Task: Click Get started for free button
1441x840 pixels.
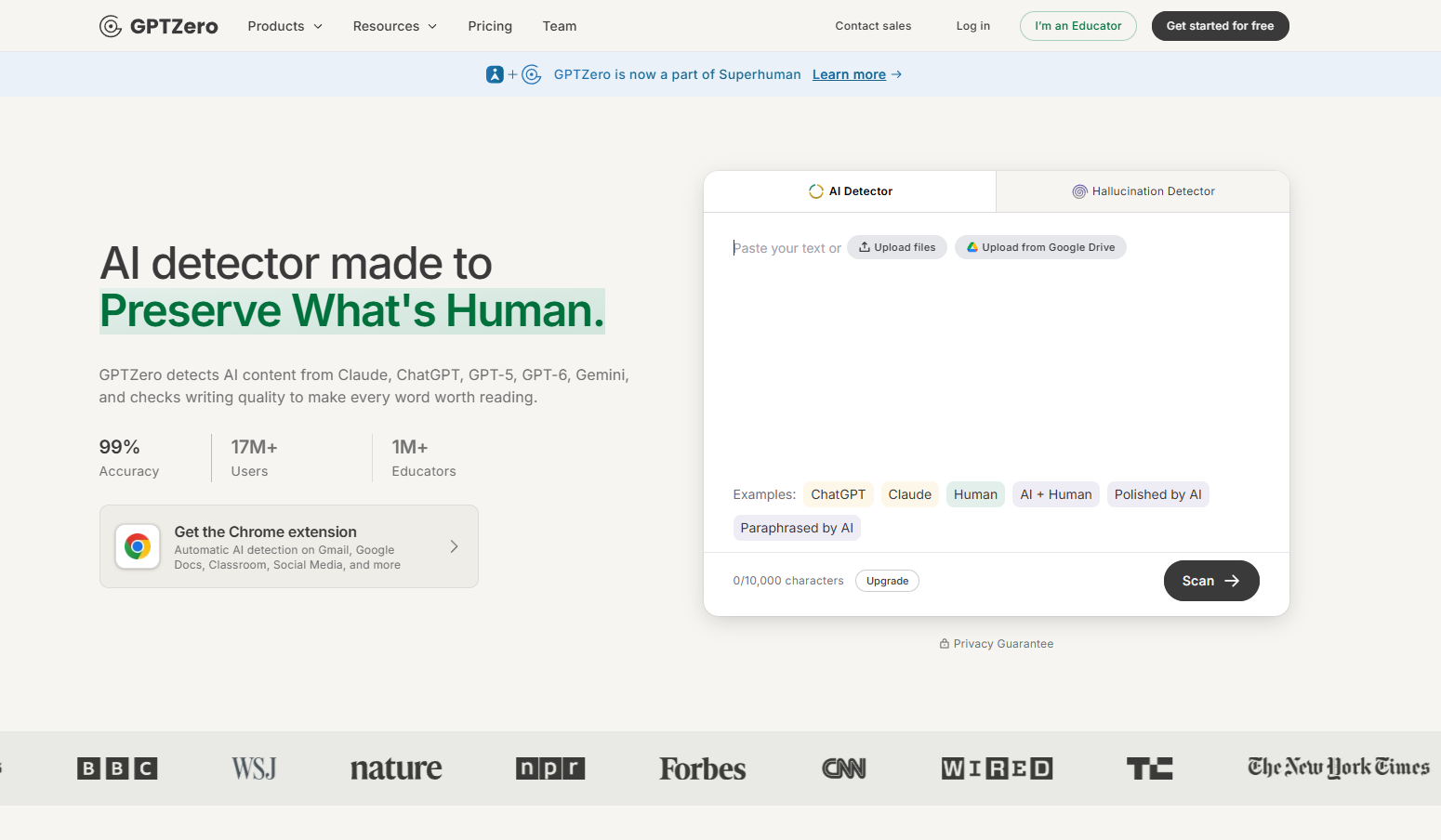Action: pyautogui.click(x=1221, y=26)
